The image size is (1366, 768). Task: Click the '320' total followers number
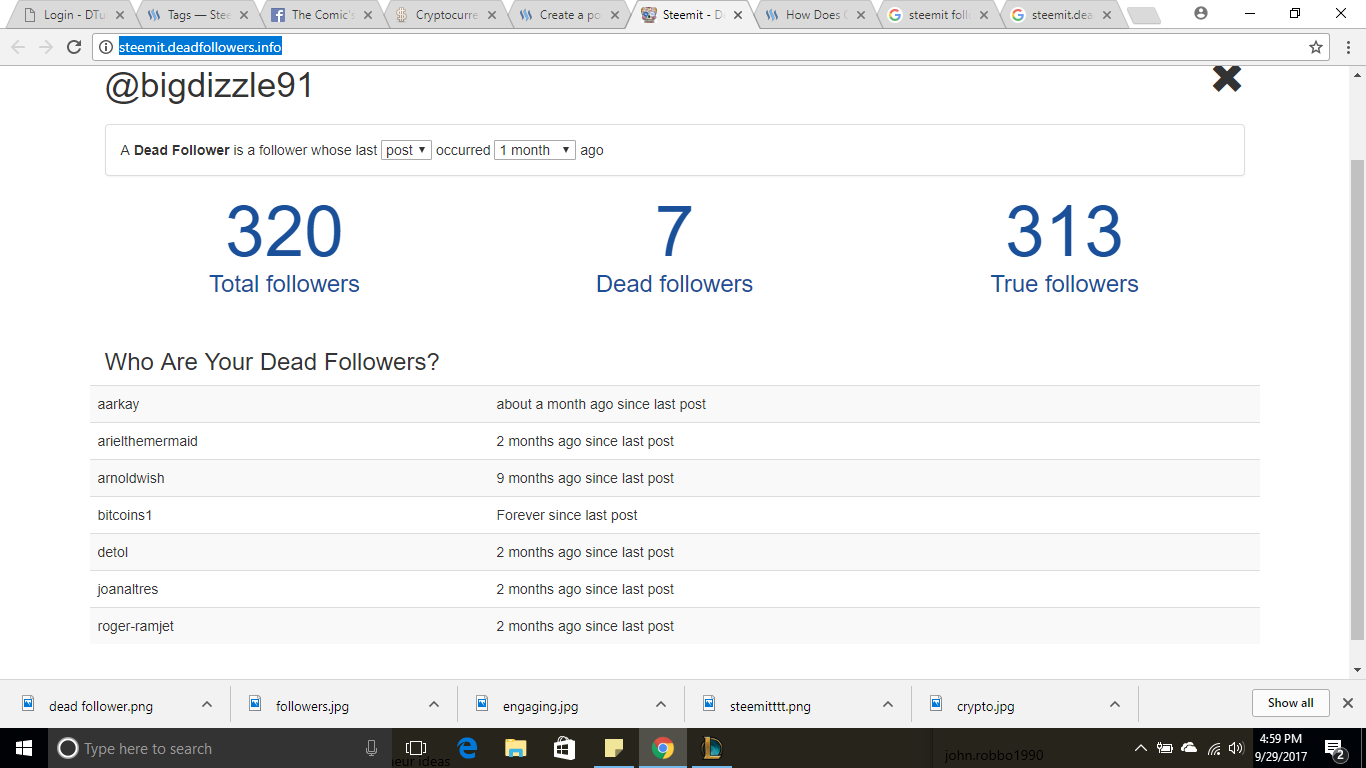pos(284,232)
